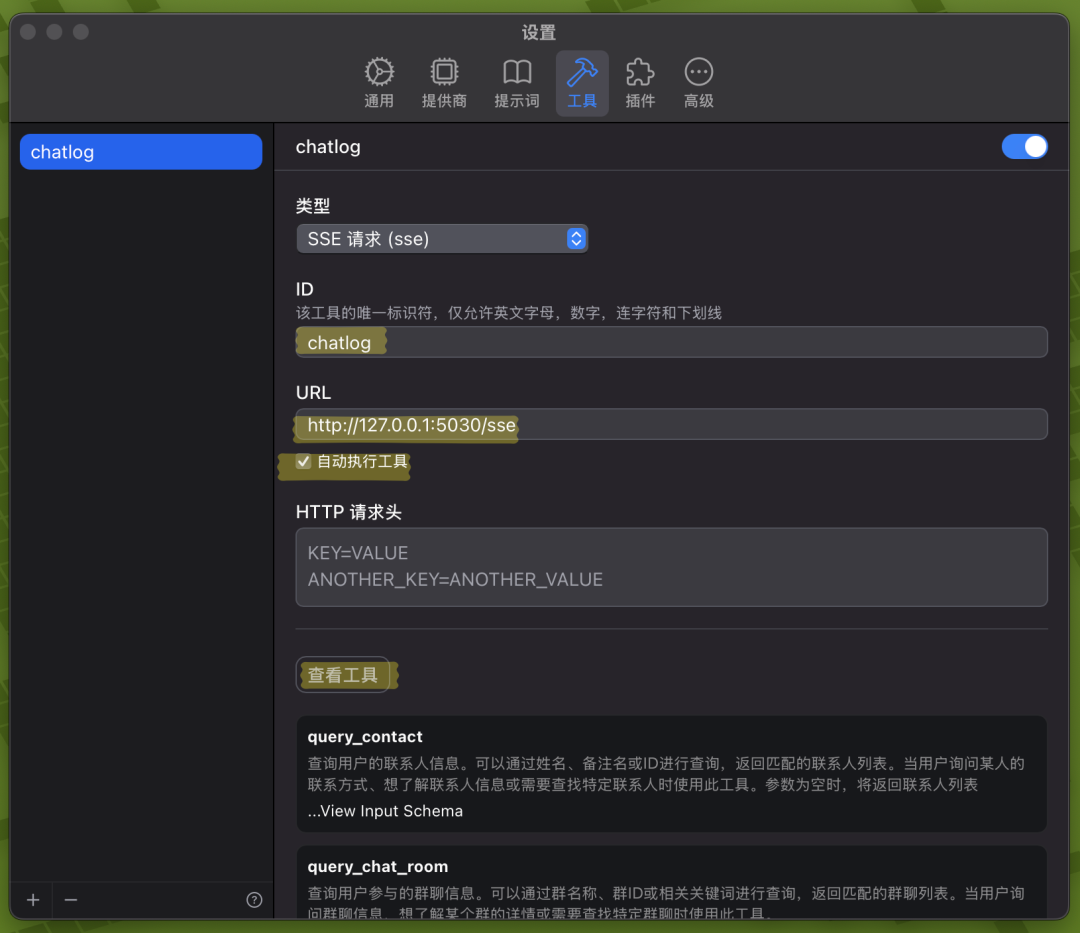Open the 提供商 (Providers) settings icon
The width and height of the screenshot is (1080, 933).
click(444, 82)
